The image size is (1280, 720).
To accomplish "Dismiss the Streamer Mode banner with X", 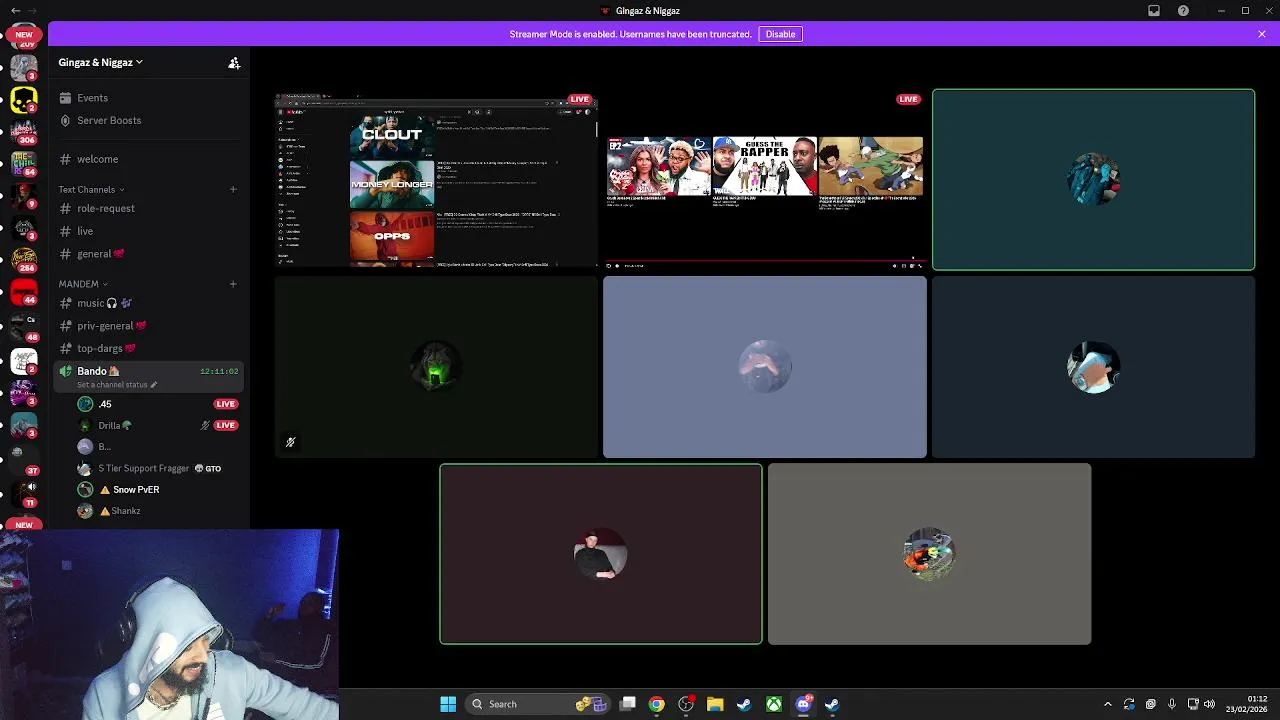I will 1262,34.
